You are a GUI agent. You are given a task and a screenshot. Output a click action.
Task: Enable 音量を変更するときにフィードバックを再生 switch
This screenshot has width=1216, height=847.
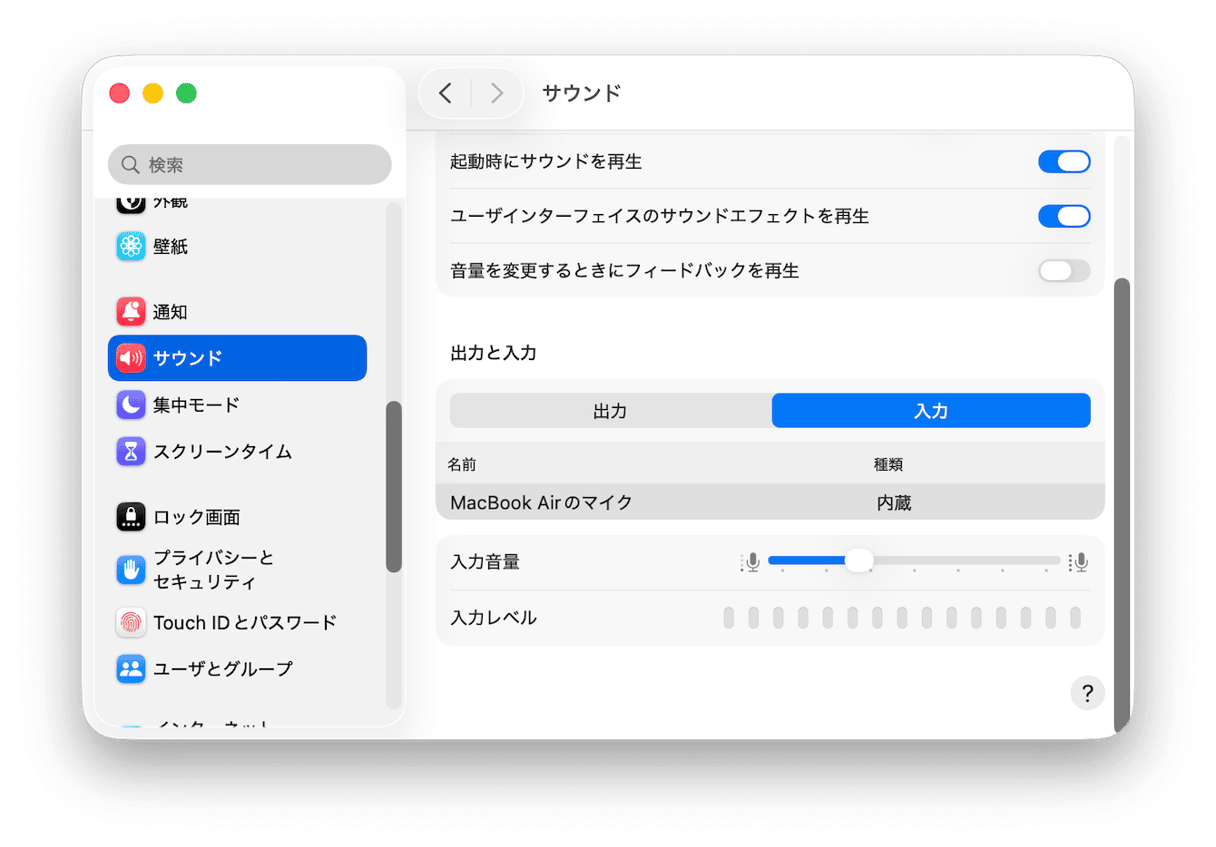coord(1064,270)
